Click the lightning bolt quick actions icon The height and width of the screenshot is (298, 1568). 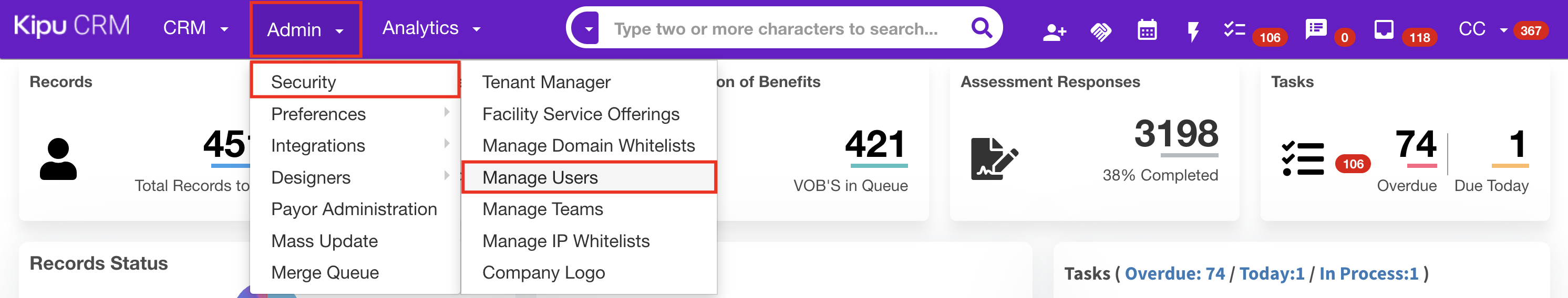[x=1192, y=31]
